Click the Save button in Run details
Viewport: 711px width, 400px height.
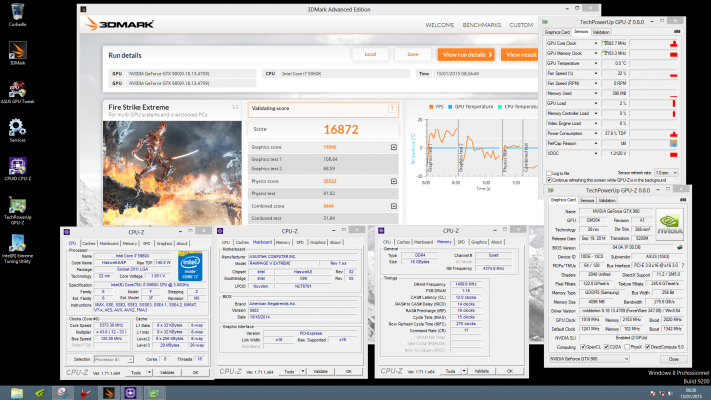pos(413,54)
